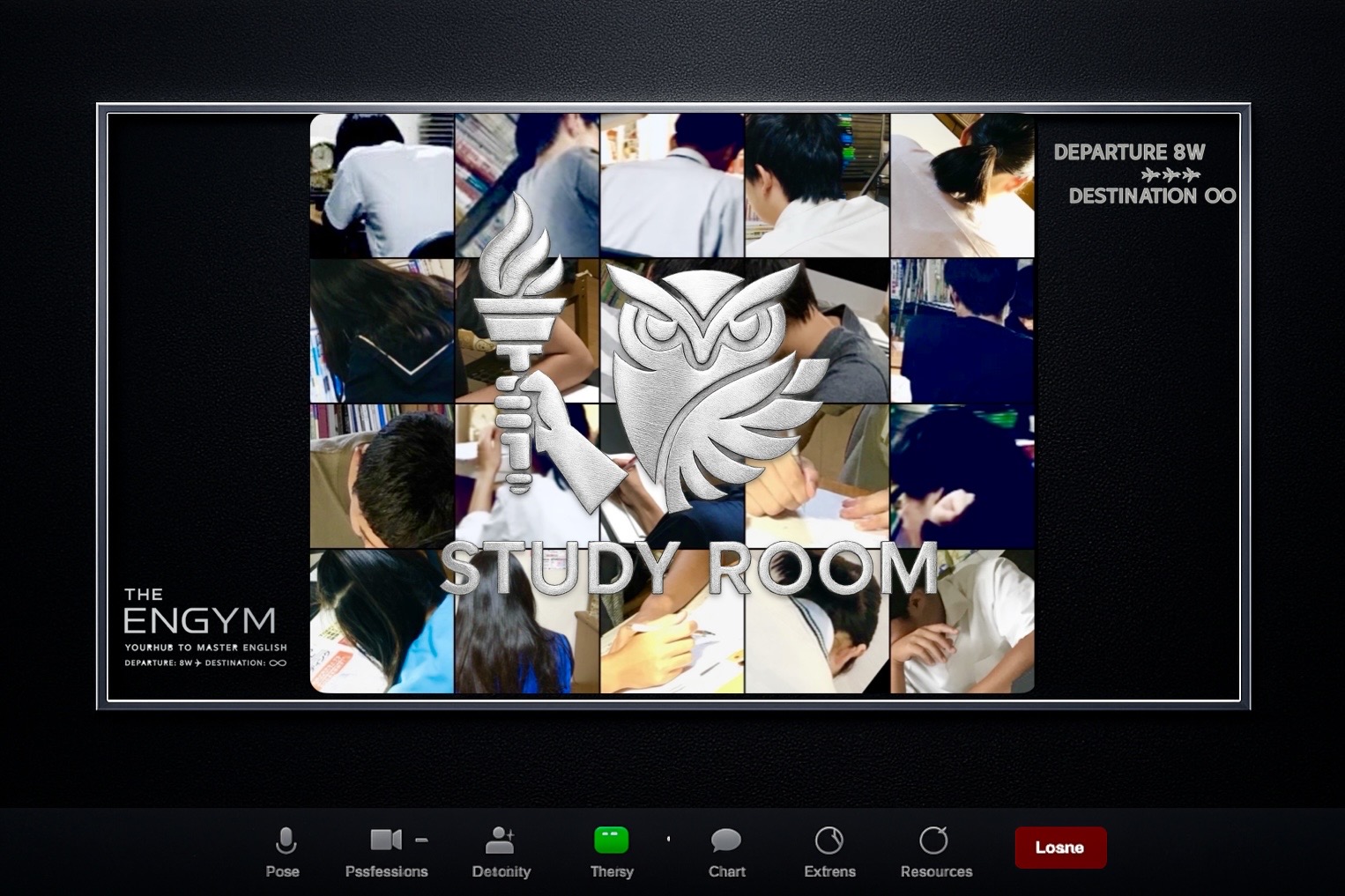Viewport: 1345px width, 896px height.
Task: Select the bottom-right tile with white shirt
Action: (x=962, y=622)
